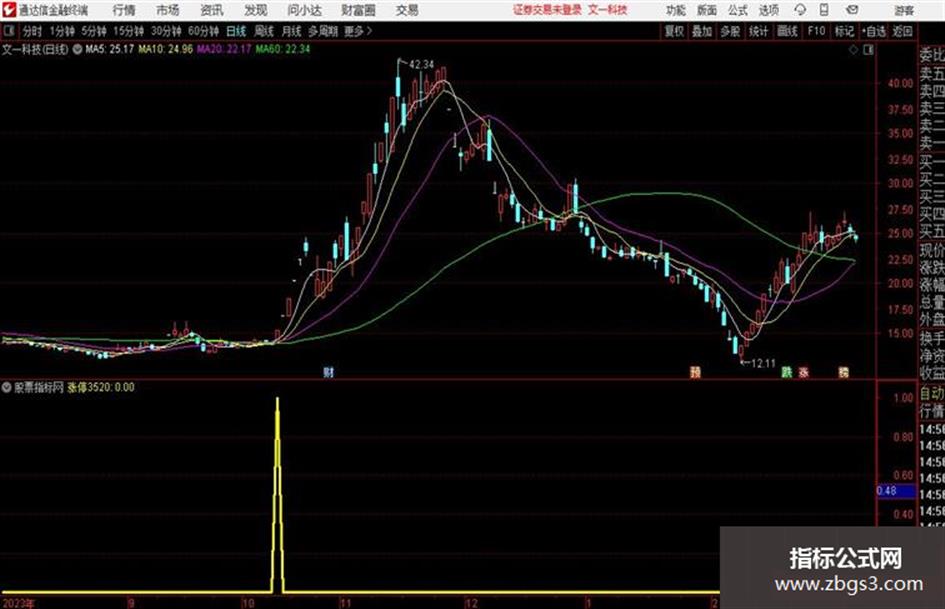Click the 统计 statistics toolbar button

coord(758,31)
